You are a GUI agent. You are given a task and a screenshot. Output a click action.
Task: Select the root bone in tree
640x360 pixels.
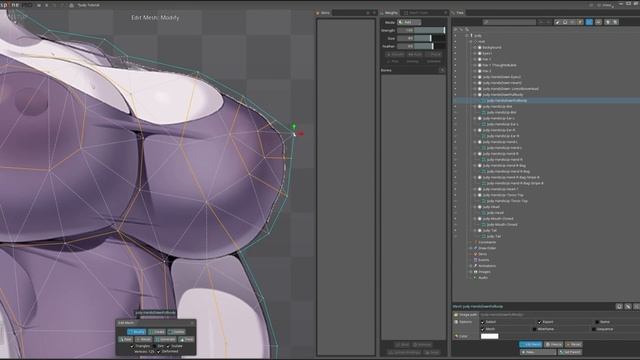coord(482,42)
